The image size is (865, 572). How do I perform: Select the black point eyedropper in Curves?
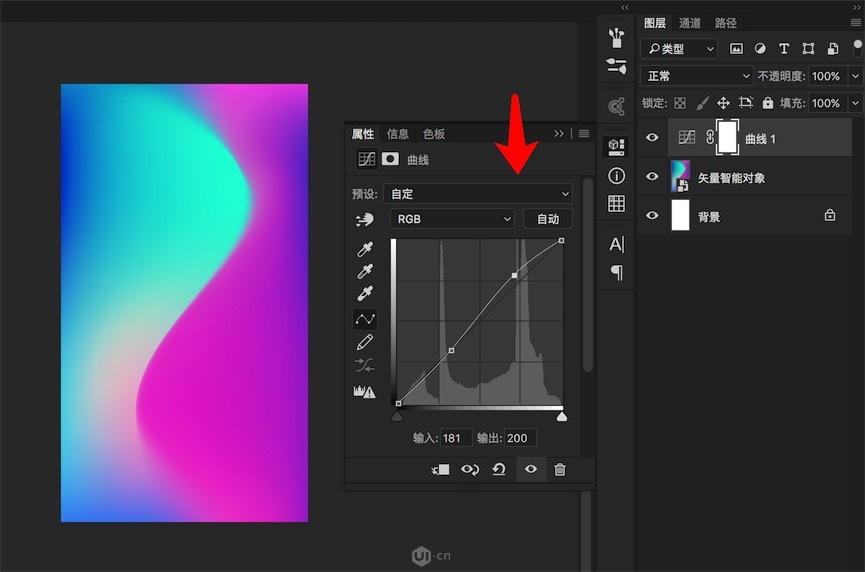[365, 249]
